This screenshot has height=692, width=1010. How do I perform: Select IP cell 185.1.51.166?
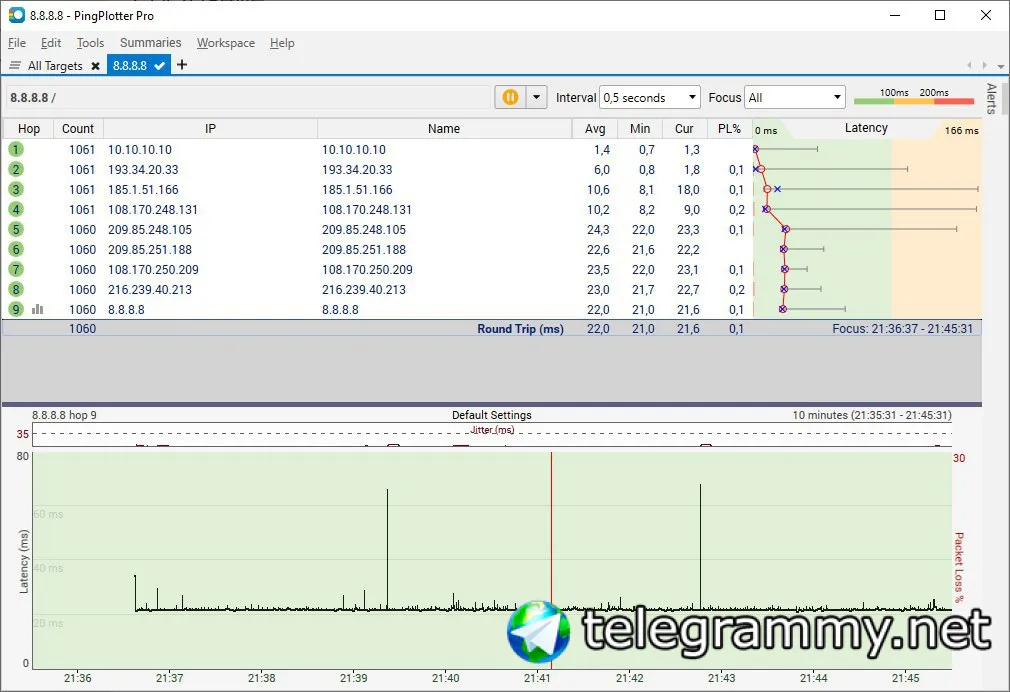(x=143, y=189)
